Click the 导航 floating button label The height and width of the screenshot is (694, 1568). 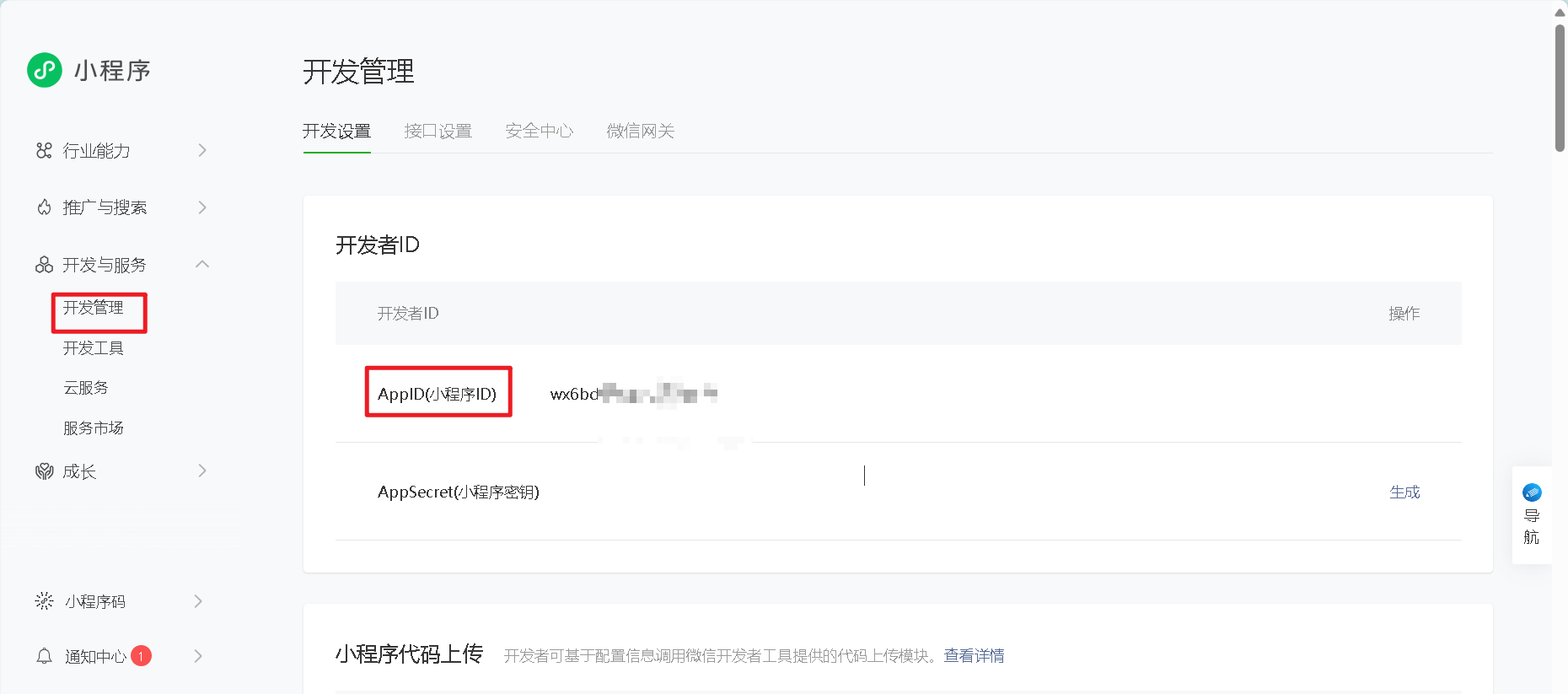click(x=1532, y=527)
